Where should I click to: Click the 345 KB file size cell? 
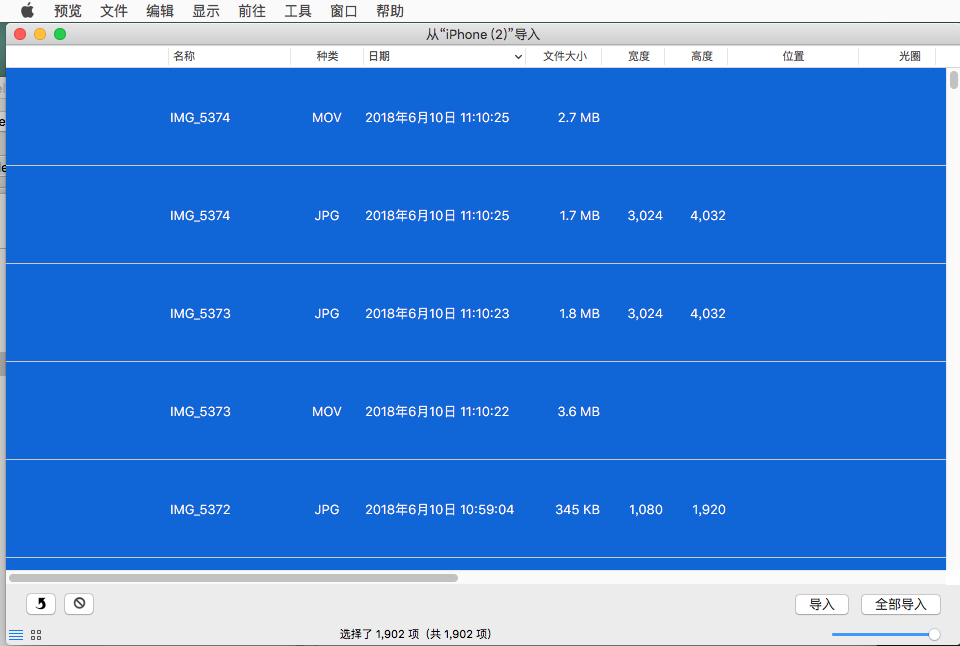577,509
